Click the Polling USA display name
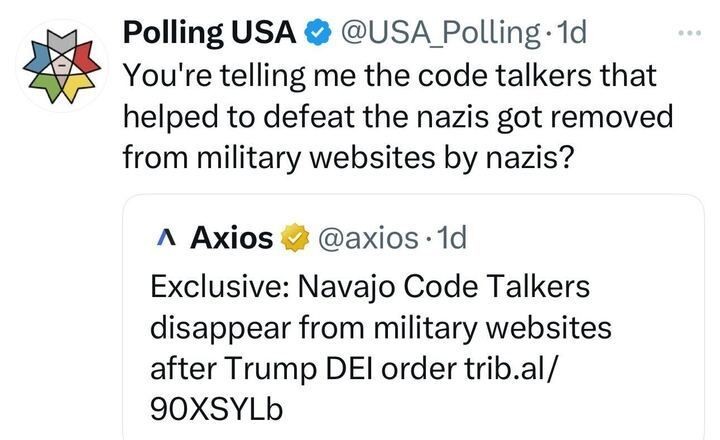Viewport: 720px width, 440px height. click(x=208, y=32)
